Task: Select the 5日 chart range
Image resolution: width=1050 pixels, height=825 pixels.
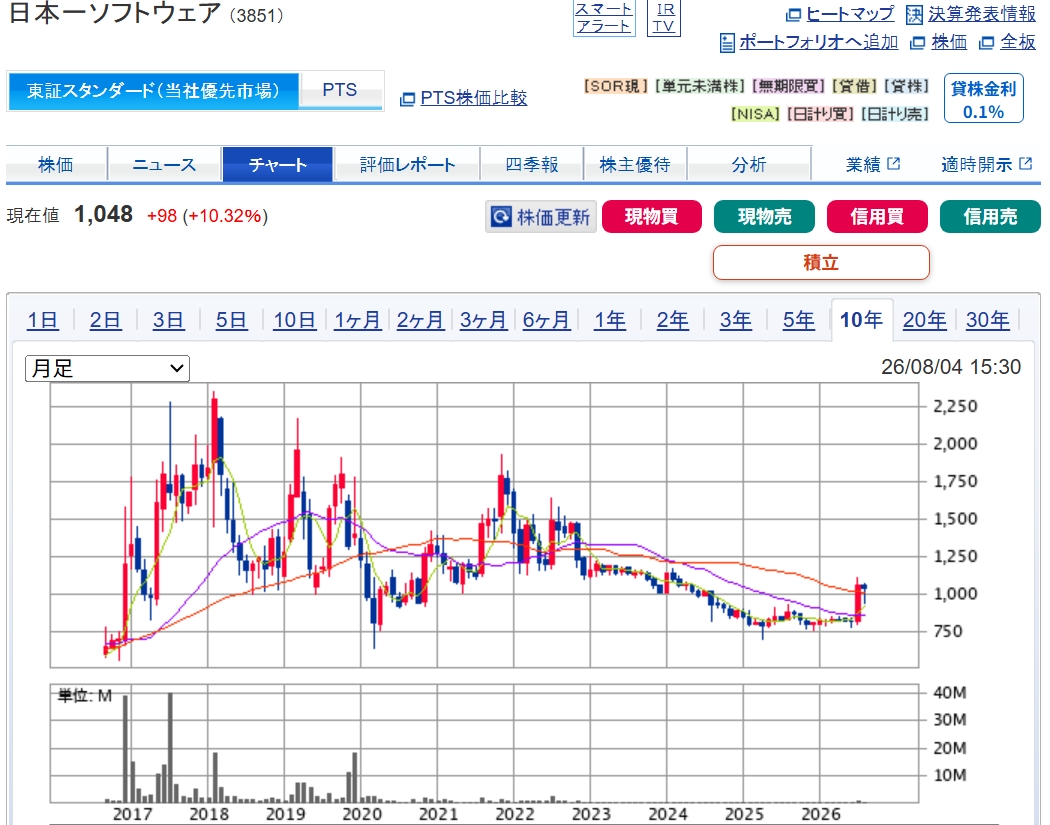Action: 231,320
